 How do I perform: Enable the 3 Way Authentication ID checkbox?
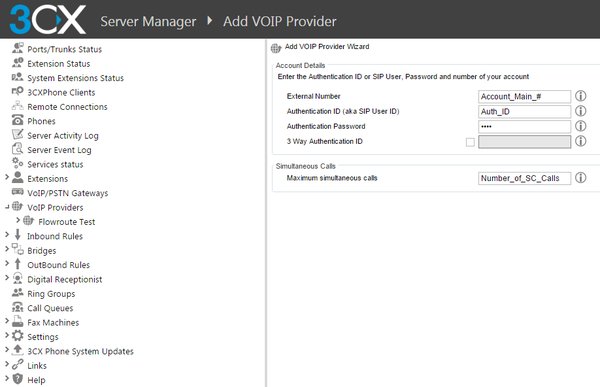pyautogui.click(x=470, y=142)
